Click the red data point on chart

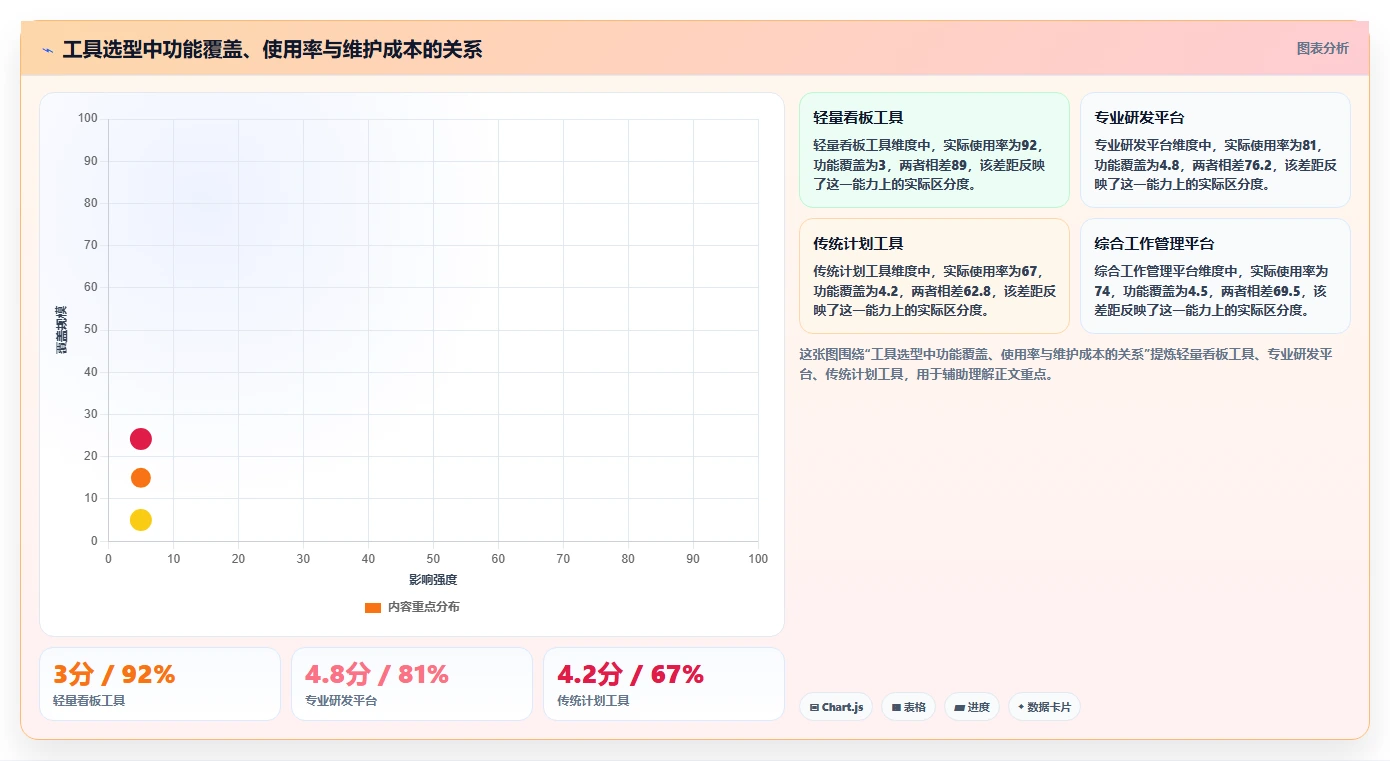(x=141, y=439)
